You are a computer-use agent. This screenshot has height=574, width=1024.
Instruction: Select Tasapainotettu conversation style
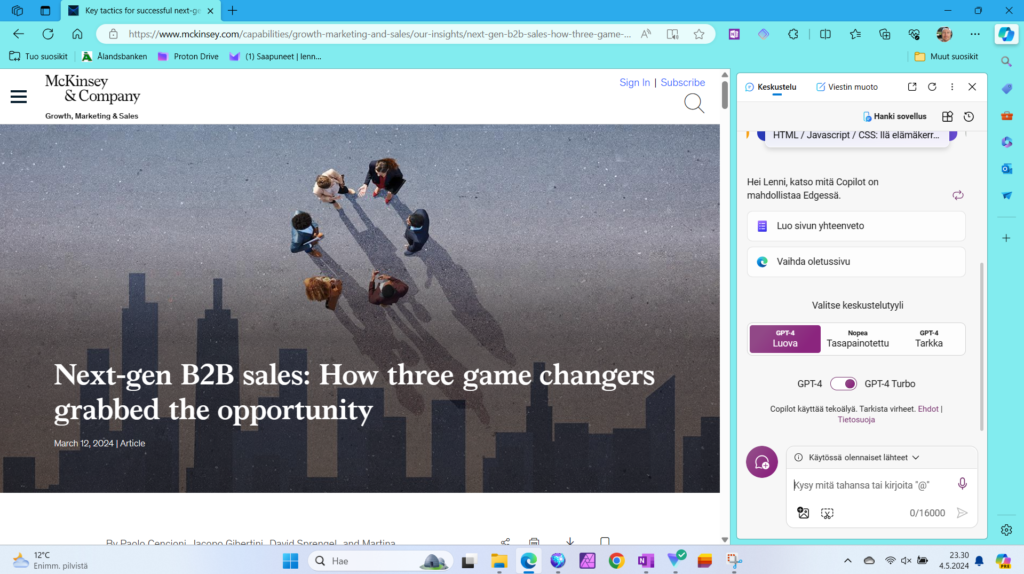click(857, 339)
